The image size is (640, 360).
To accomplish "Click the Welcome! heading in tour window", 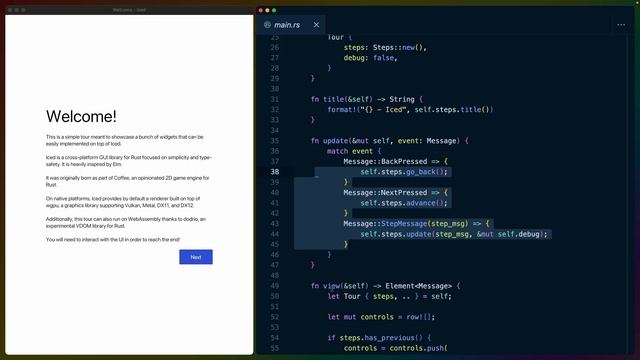I will pos(81,116).
